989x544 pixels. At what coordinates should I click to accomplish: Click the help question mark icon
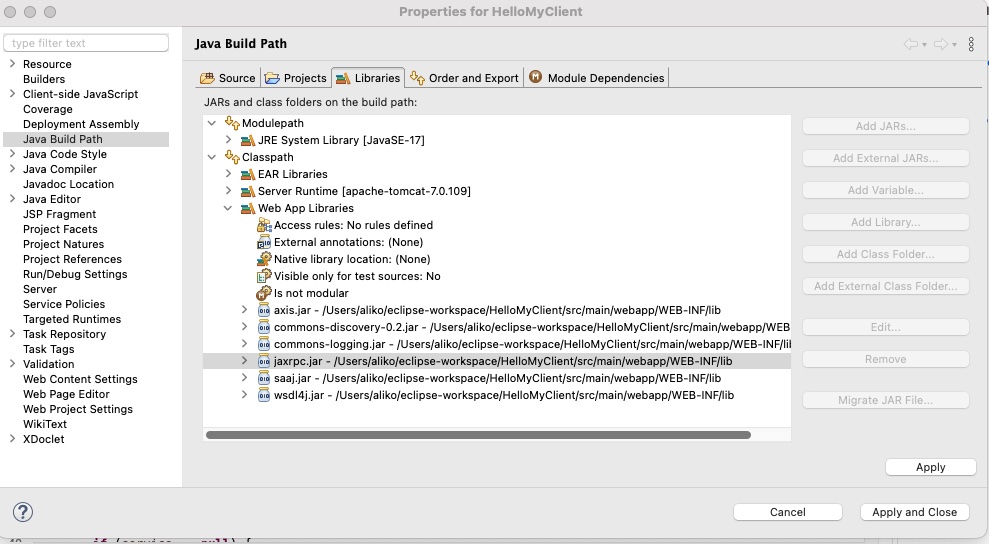(x=23, y=512)
